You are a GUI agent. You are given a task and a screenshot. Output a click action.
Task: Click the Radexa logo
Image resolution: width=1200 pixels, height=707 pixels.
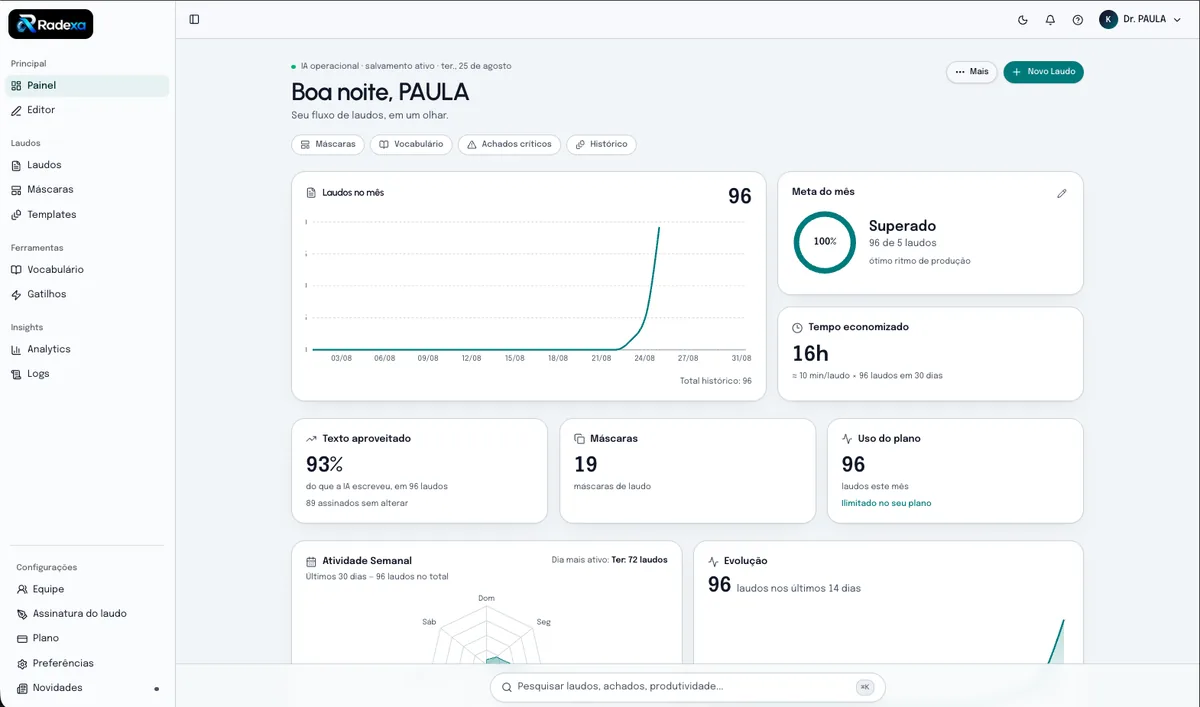(x=51, y=24)
